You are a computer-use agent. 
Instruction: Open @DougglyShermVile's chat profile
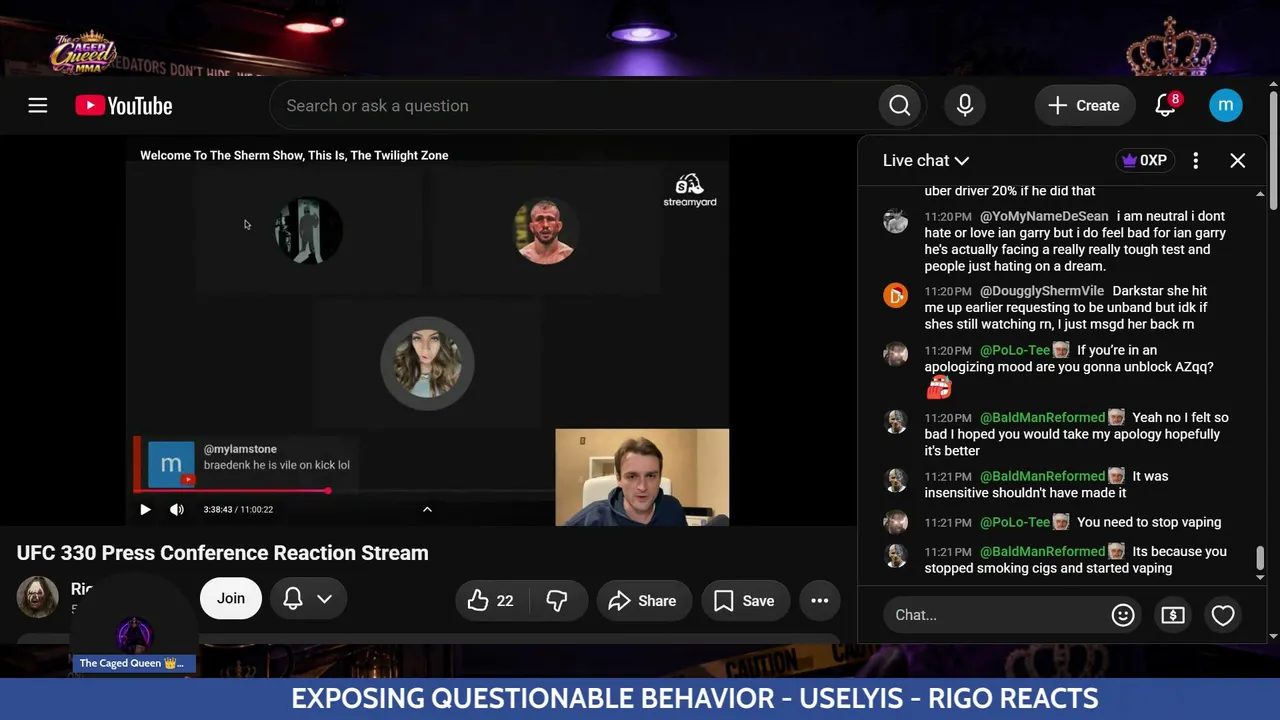[1042, 291]
